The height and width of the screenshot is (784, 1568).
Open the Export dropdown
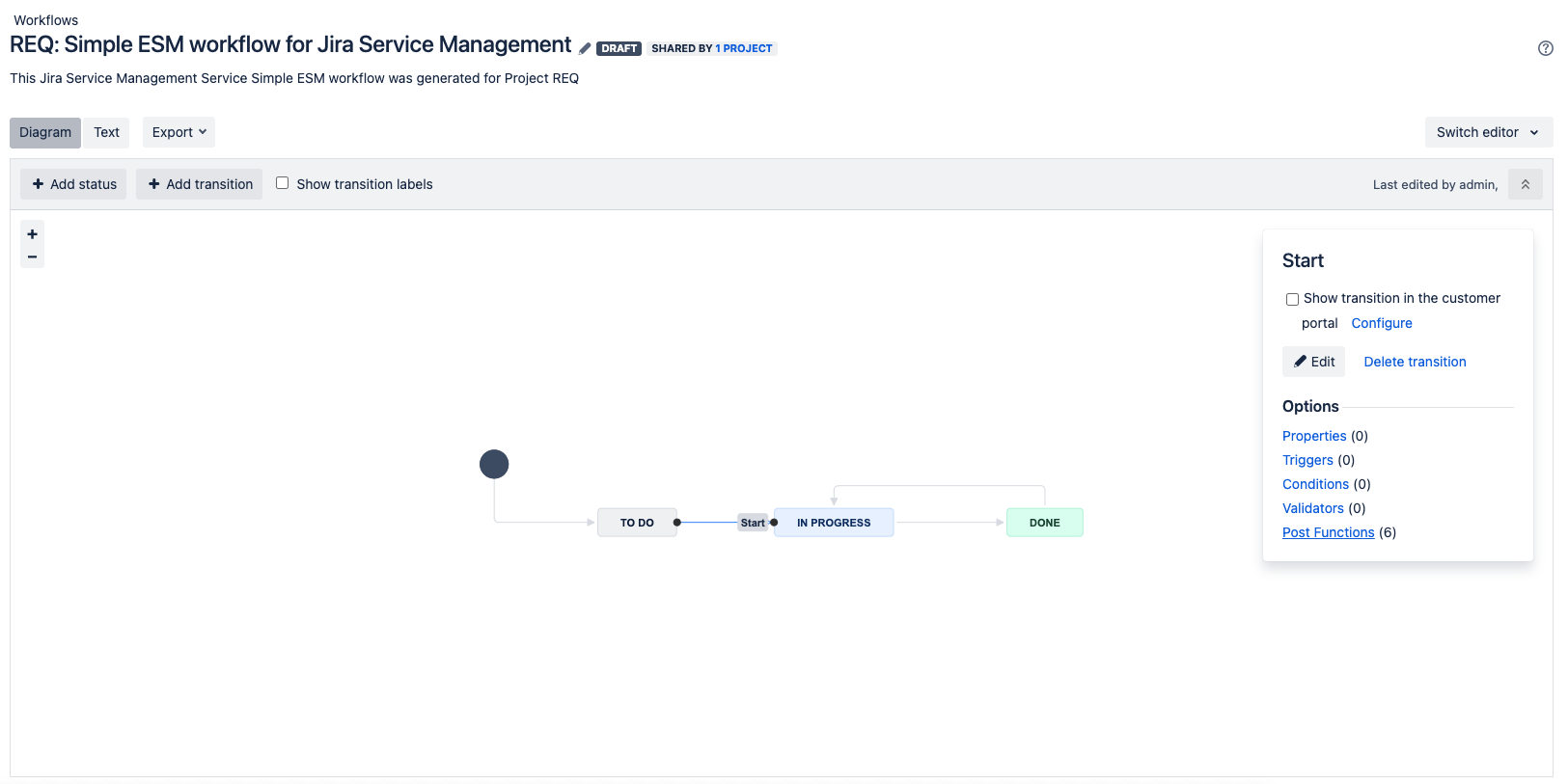179,132
